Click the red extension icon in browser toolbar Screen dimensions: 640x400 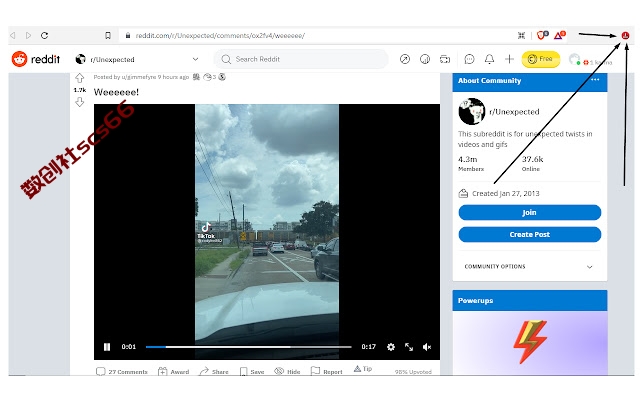pos(625,36)
